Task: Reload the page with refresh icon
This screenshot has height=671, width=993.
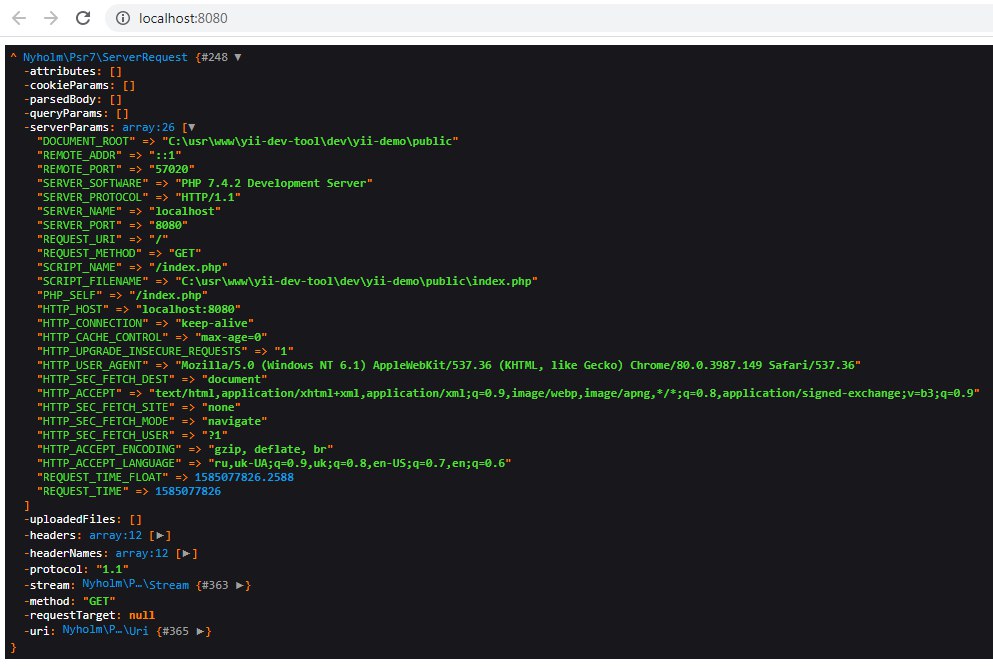Action: (x=83, y=18)
